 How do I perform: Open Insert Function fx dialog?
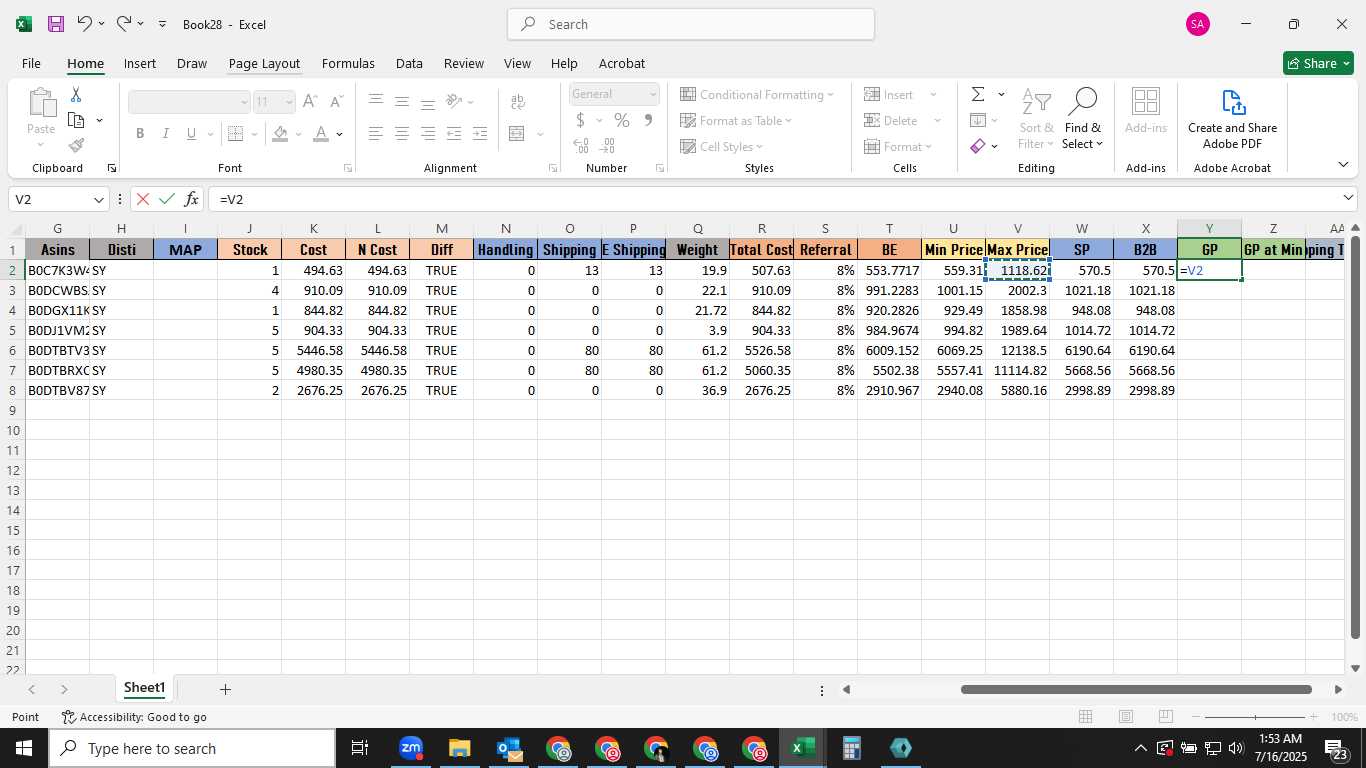(191, 199)
